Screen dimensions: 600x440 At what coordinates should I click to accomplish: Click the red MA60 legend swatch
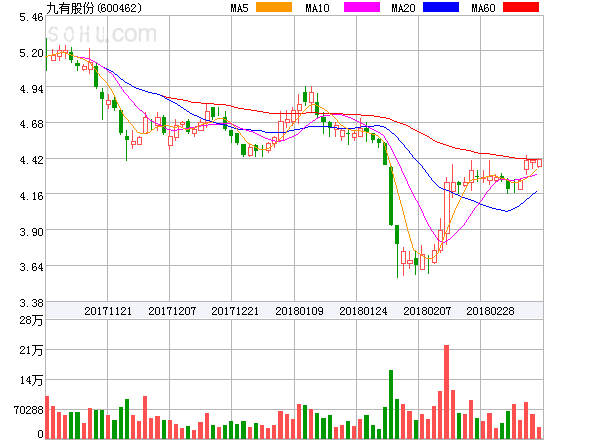(x=521, y=7)
